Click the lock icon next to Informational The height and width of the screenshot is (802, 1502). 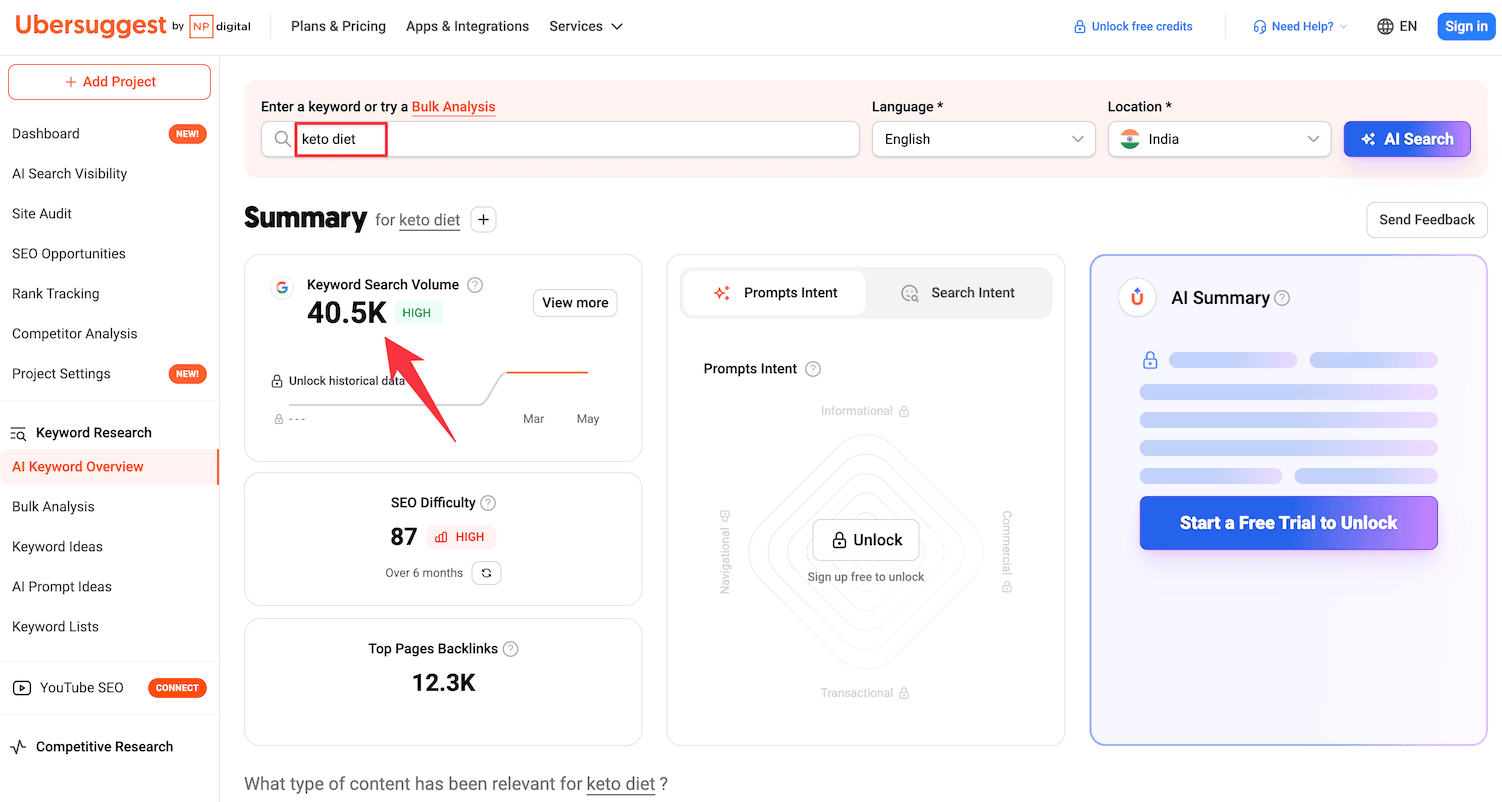904,411
